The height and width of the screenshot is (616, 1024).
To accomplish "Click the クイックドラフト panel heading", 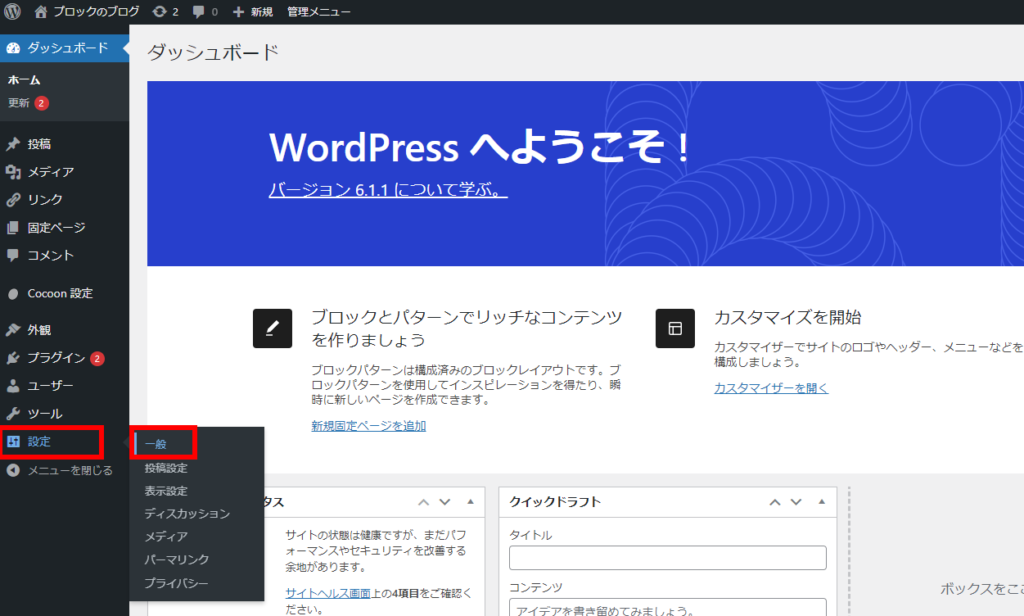I will 555,502.
